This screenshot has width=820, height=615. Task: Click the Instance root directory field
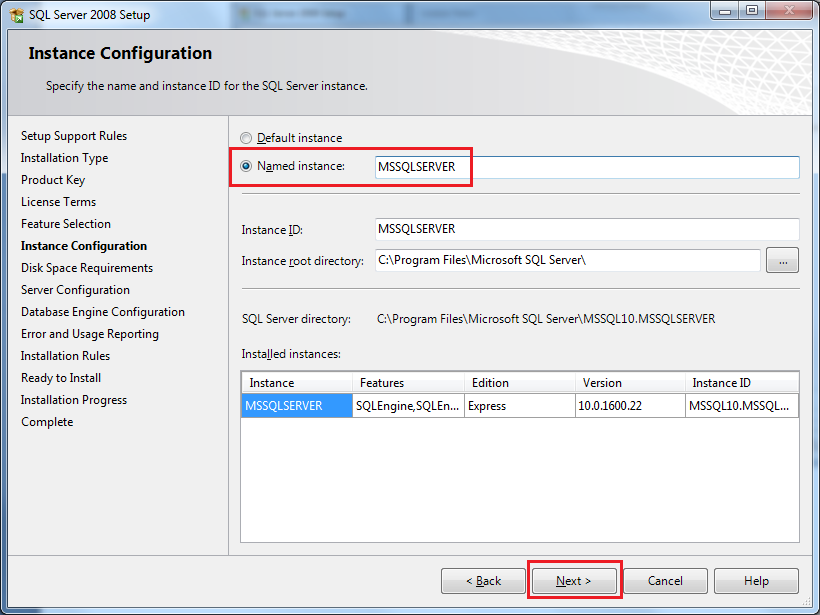coord(567,260)
